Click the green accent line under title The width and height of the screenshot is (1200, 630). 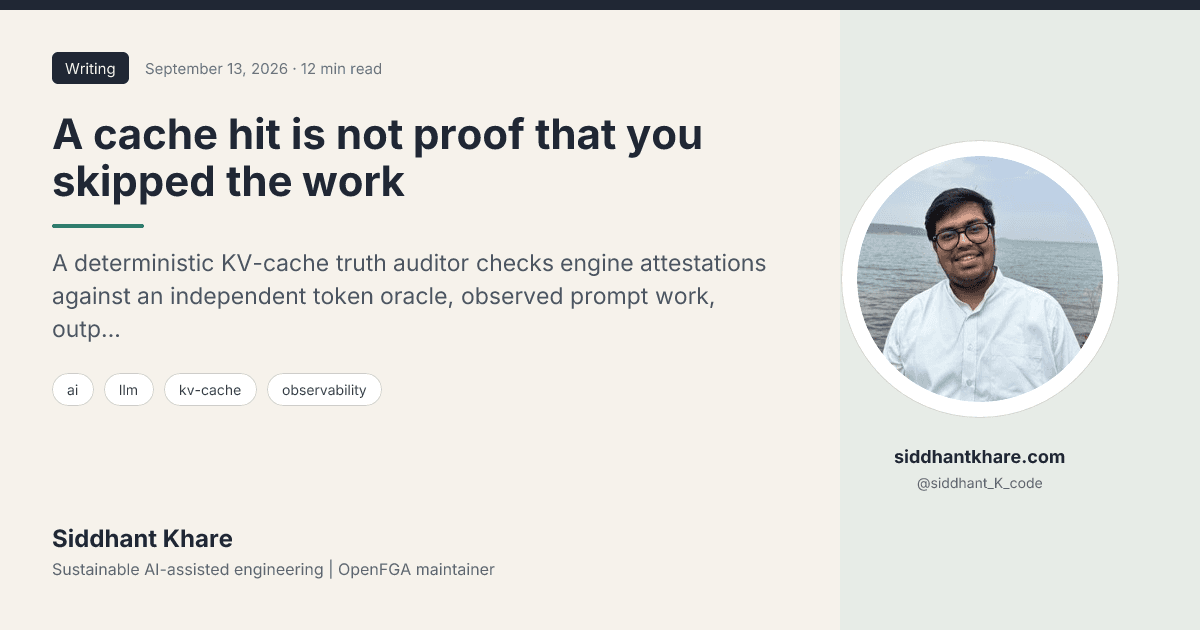pos(98,226)
